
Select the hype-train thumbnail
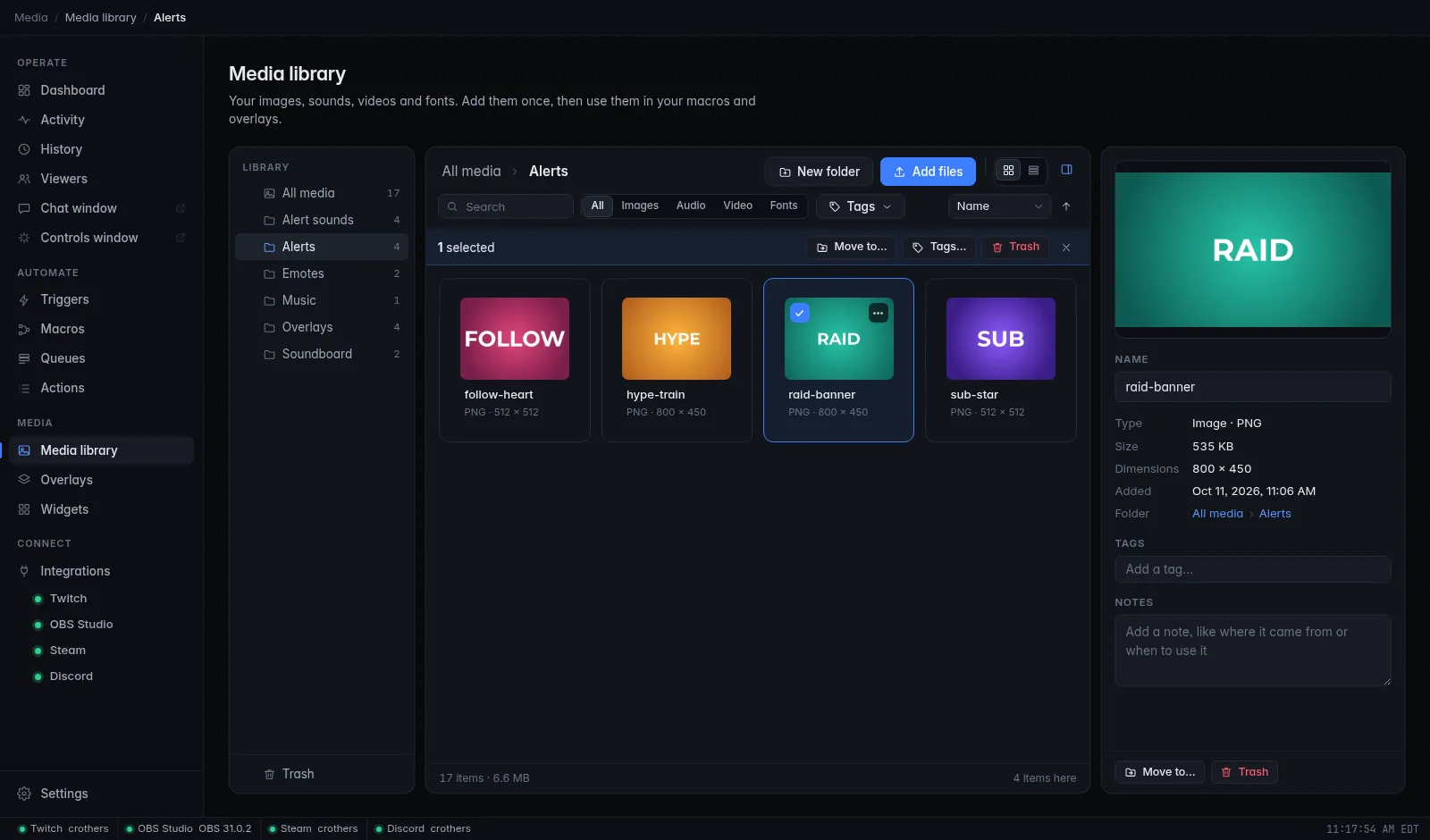point(677,339)
